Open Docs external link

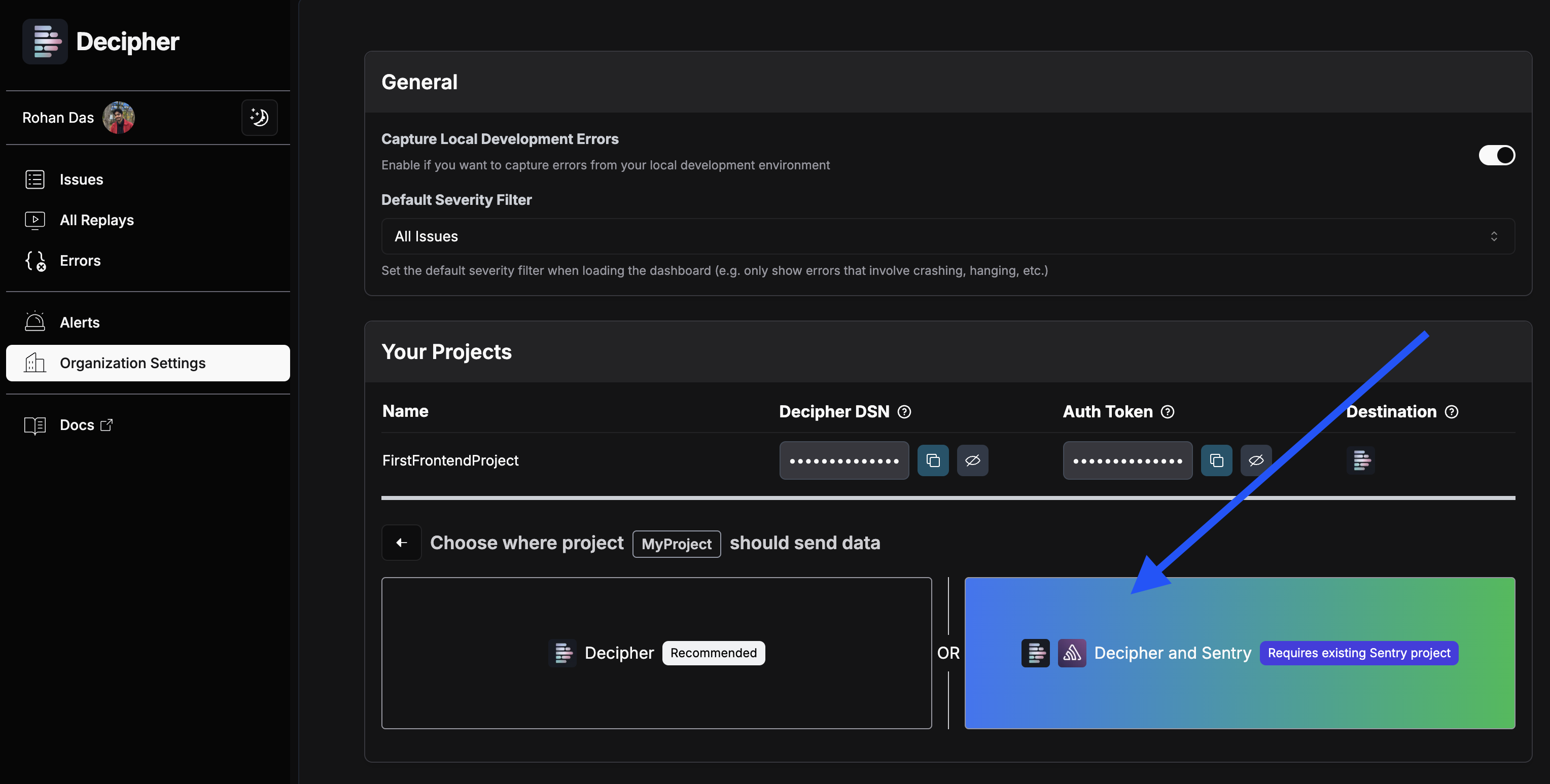pos(148,425)
